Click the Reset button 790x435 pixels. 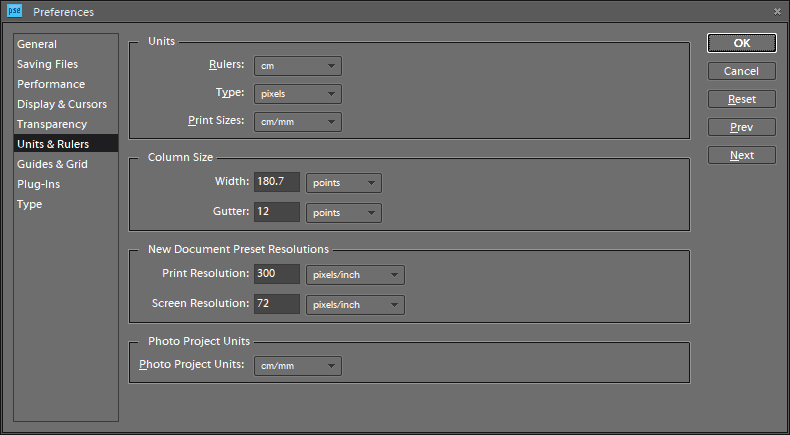coord(741,99)
